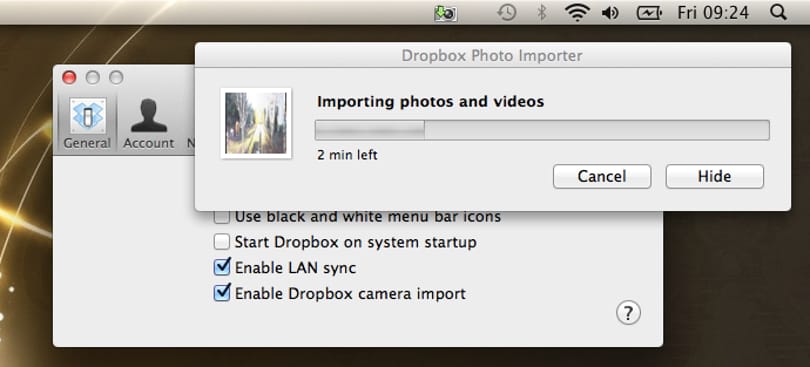Disable the Enable LAN sync checkbox
The height and width of the screenshot is (367, 810).
(x=222, y=267)
